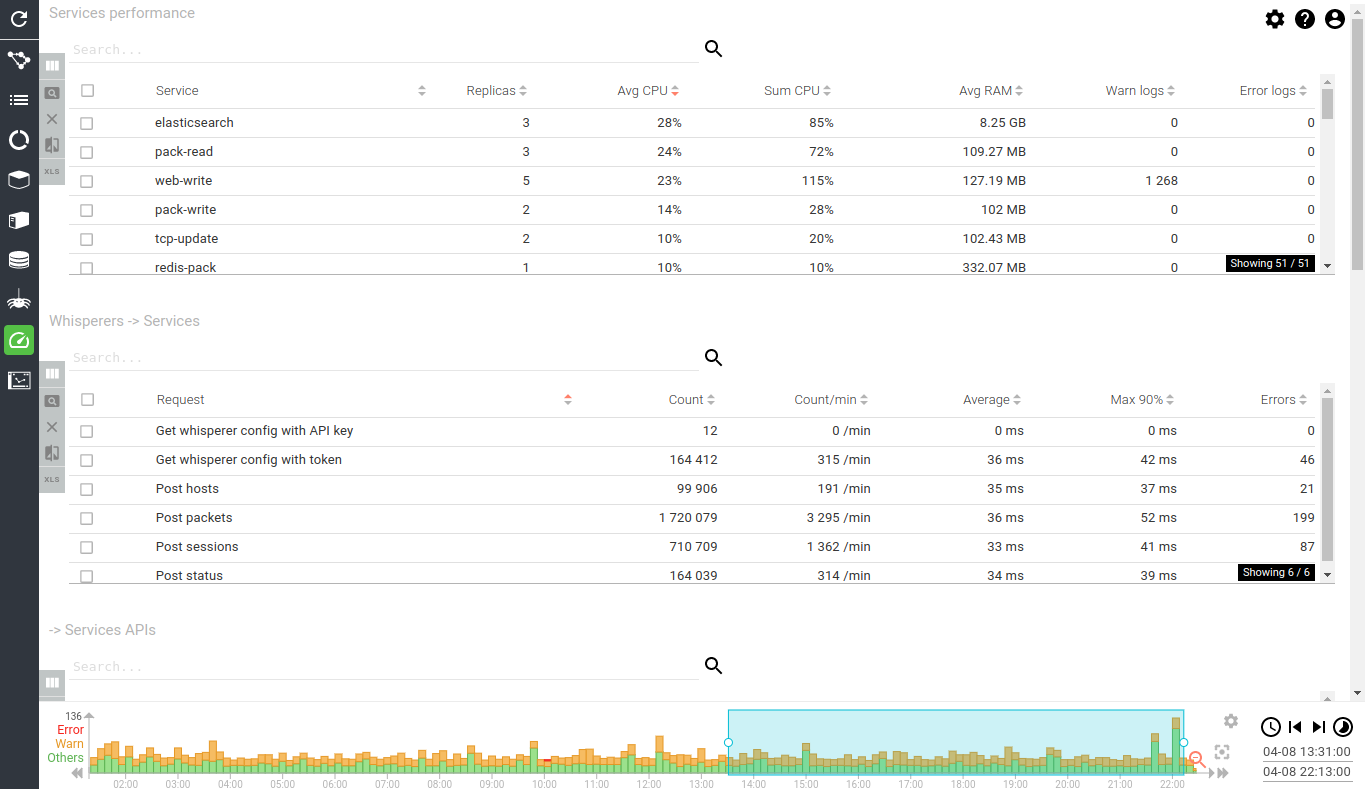The height and width of the screenshot is (789, 1365).
Task: Click the Services performance search magnifier
Action: [713, 49]
